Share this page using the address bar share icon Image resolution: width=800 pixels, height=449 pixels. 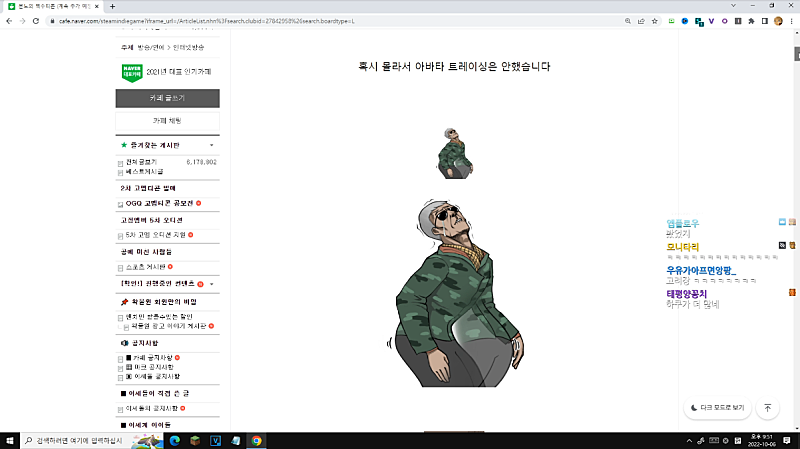coord(641,21)
